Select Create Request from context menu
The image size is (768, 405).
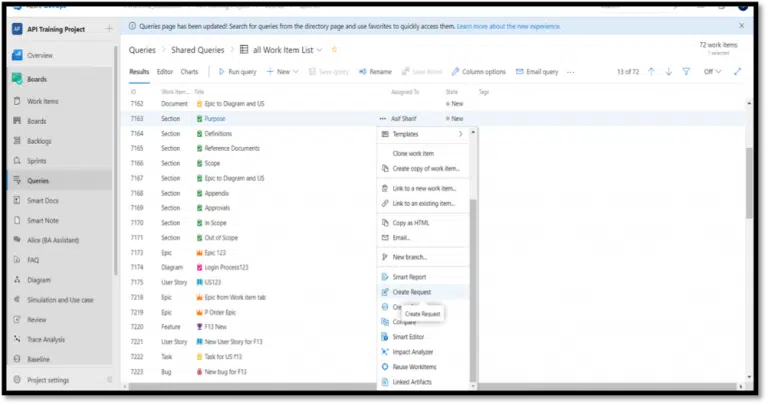click(412, 291)
